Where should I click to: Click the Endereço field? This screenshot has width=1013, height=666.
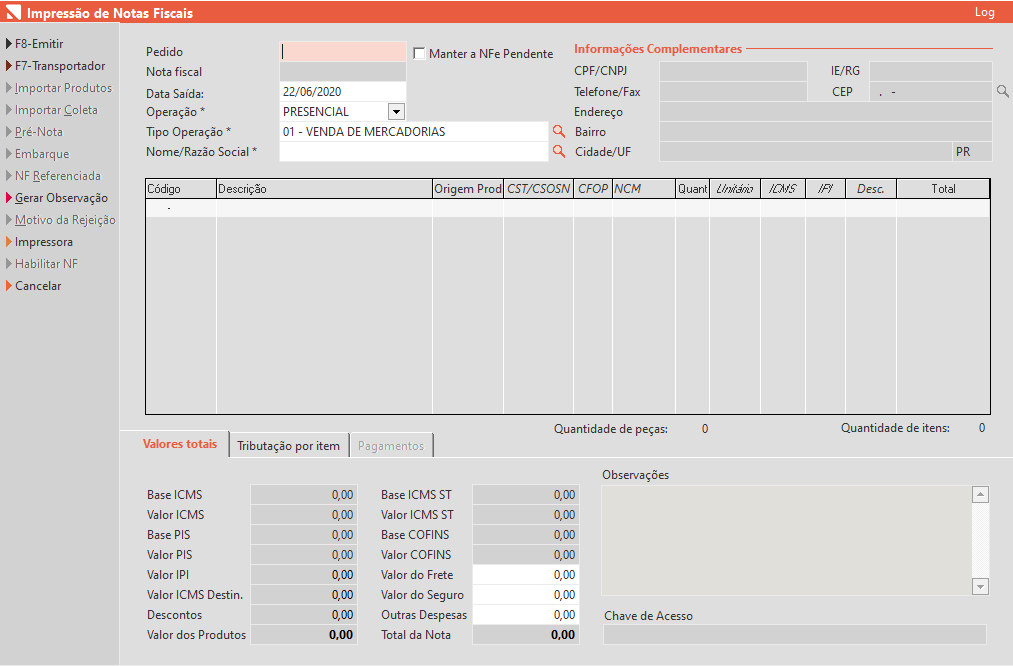point(826,112)
